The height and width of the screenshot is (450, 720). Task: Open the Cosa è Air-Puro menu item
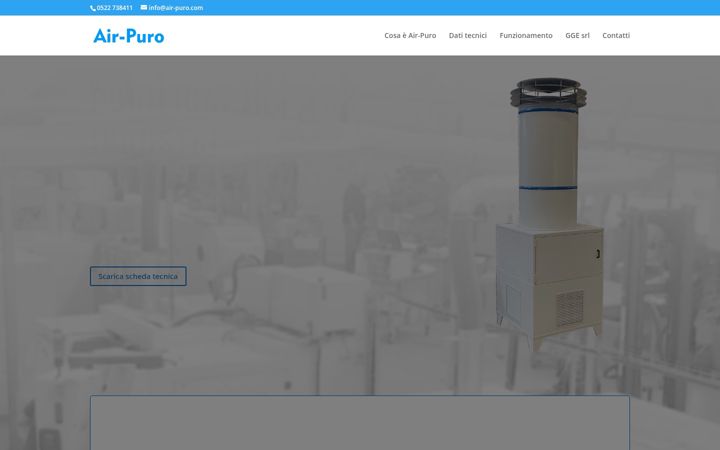(410, 35)
